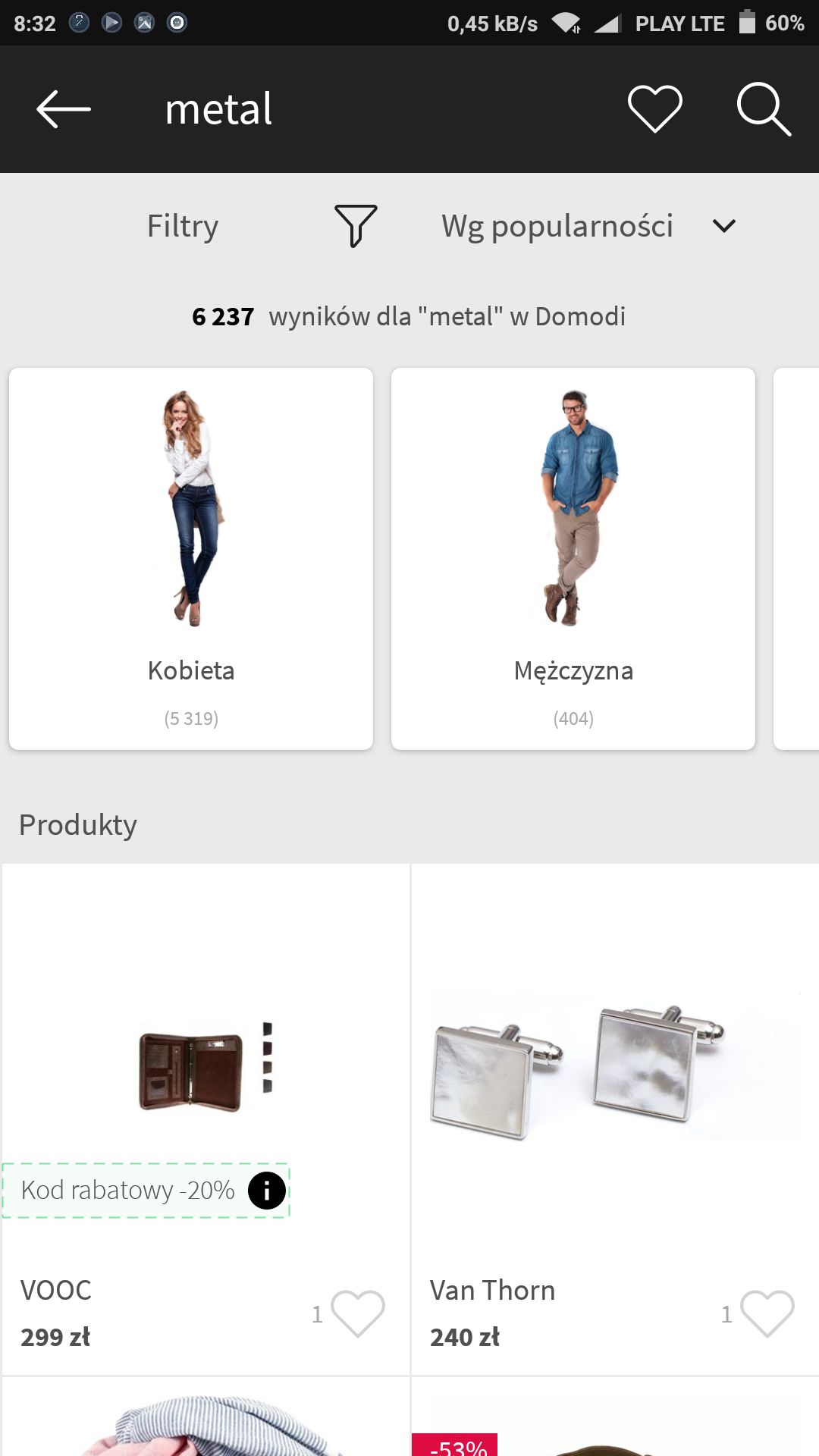Open the Filtry filter panel
819x1456 pixels.
[183, 226]
